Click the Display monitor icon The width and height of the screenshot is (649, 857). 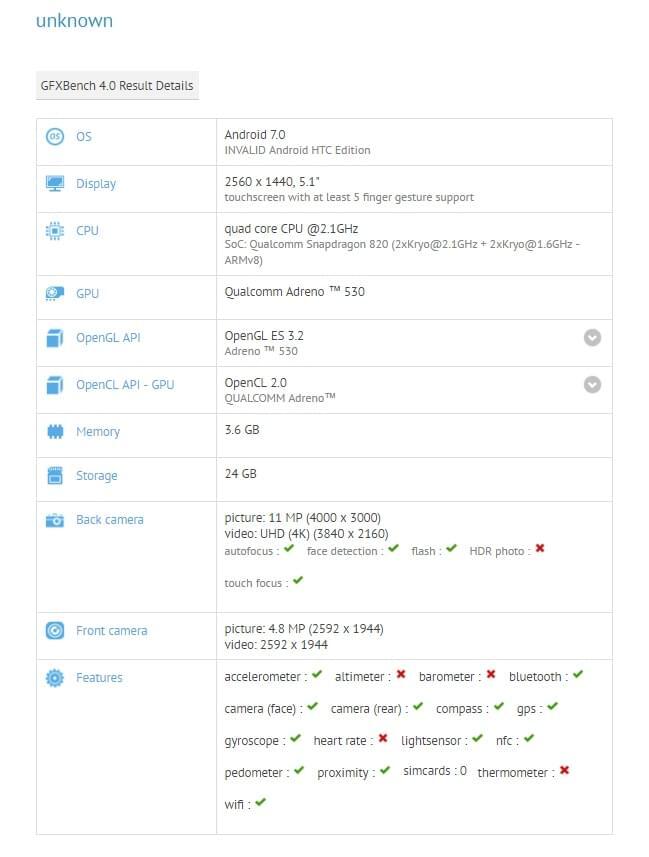tap(55, 184)
